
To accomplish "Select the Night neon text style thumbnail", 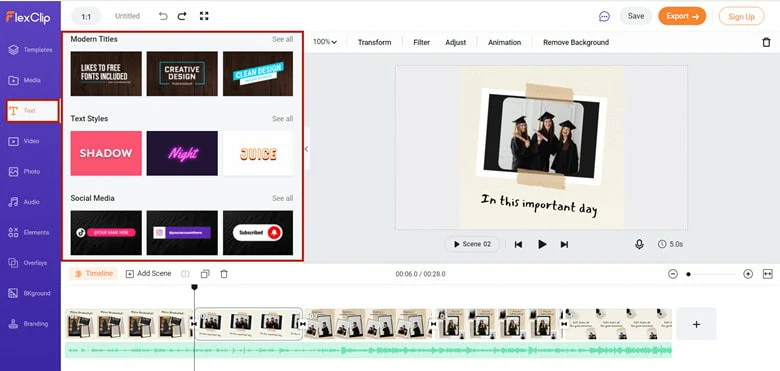I will point(182,153).
